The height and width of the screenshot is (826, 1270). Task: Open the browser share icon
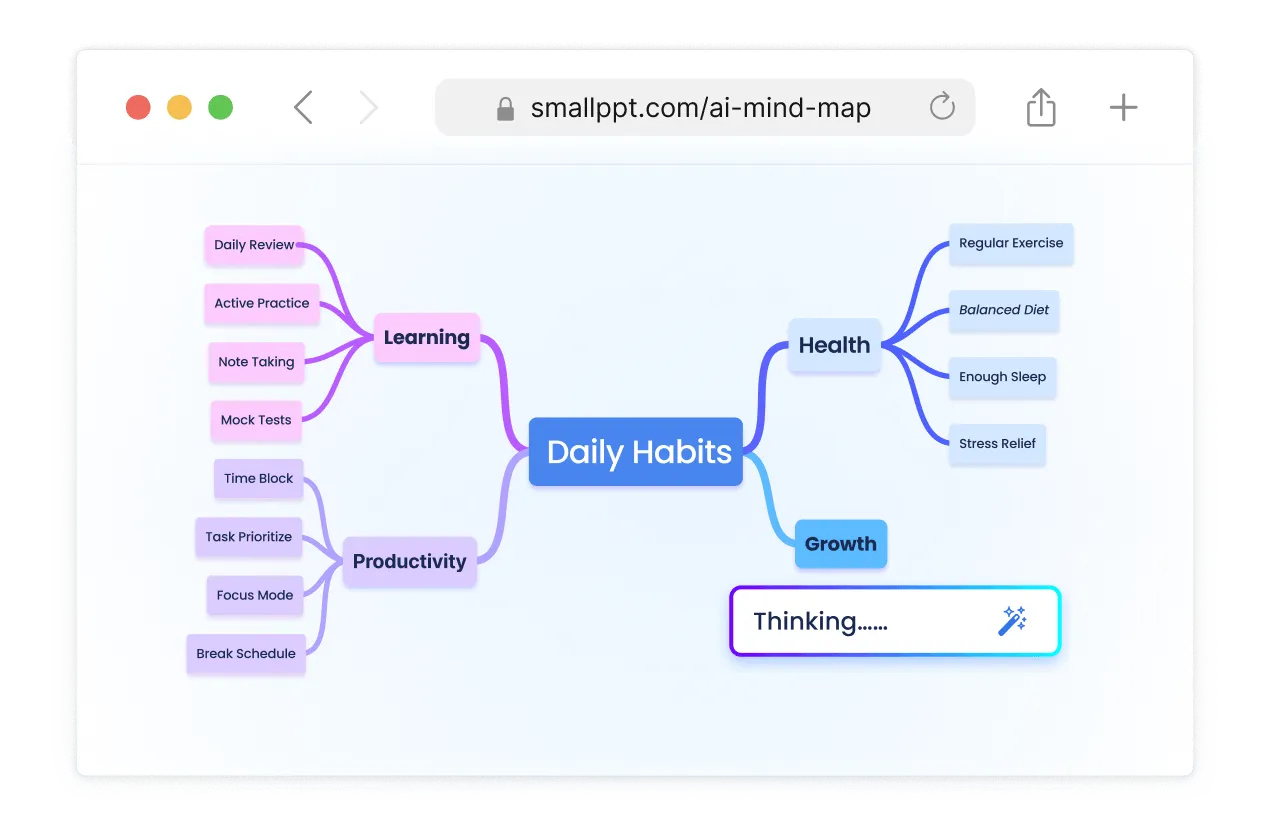(1040, 107)
